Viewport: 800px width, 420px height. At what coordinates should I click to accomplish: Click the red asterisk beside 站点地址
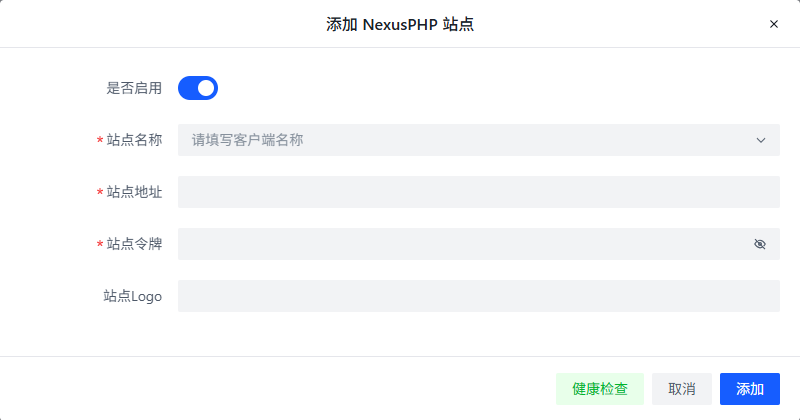point(100,193)
